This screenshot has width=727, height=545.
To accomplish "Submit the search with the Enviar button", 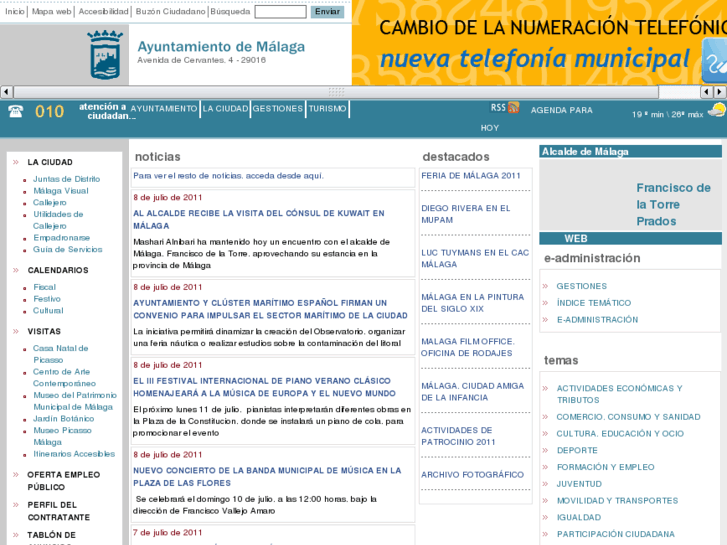I will [x=327, y=12].
